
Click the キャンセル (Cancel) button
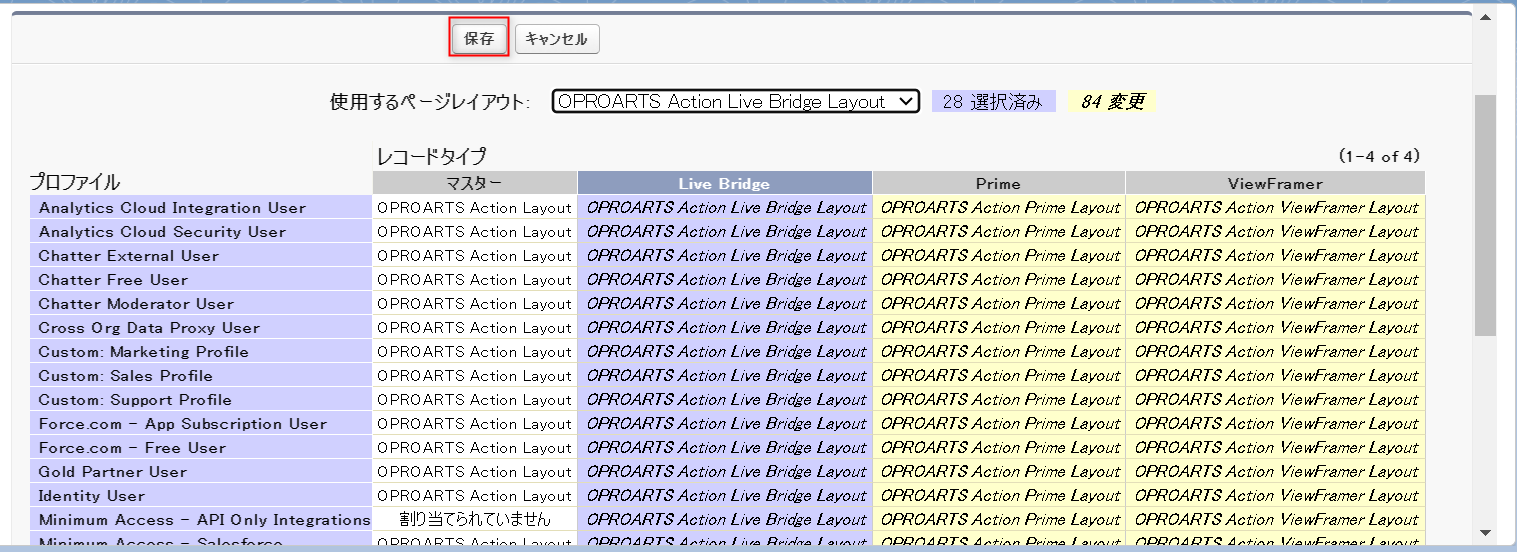(x=557, y=39)
